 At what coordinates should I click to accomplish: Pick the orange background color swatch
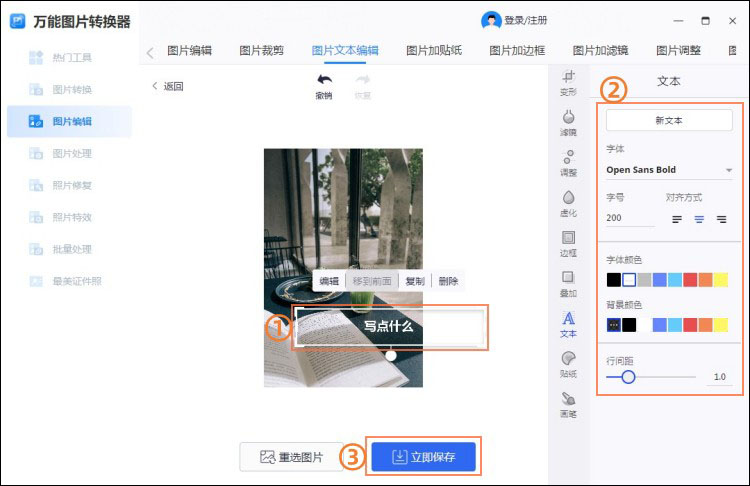click(x=706, y=325)
